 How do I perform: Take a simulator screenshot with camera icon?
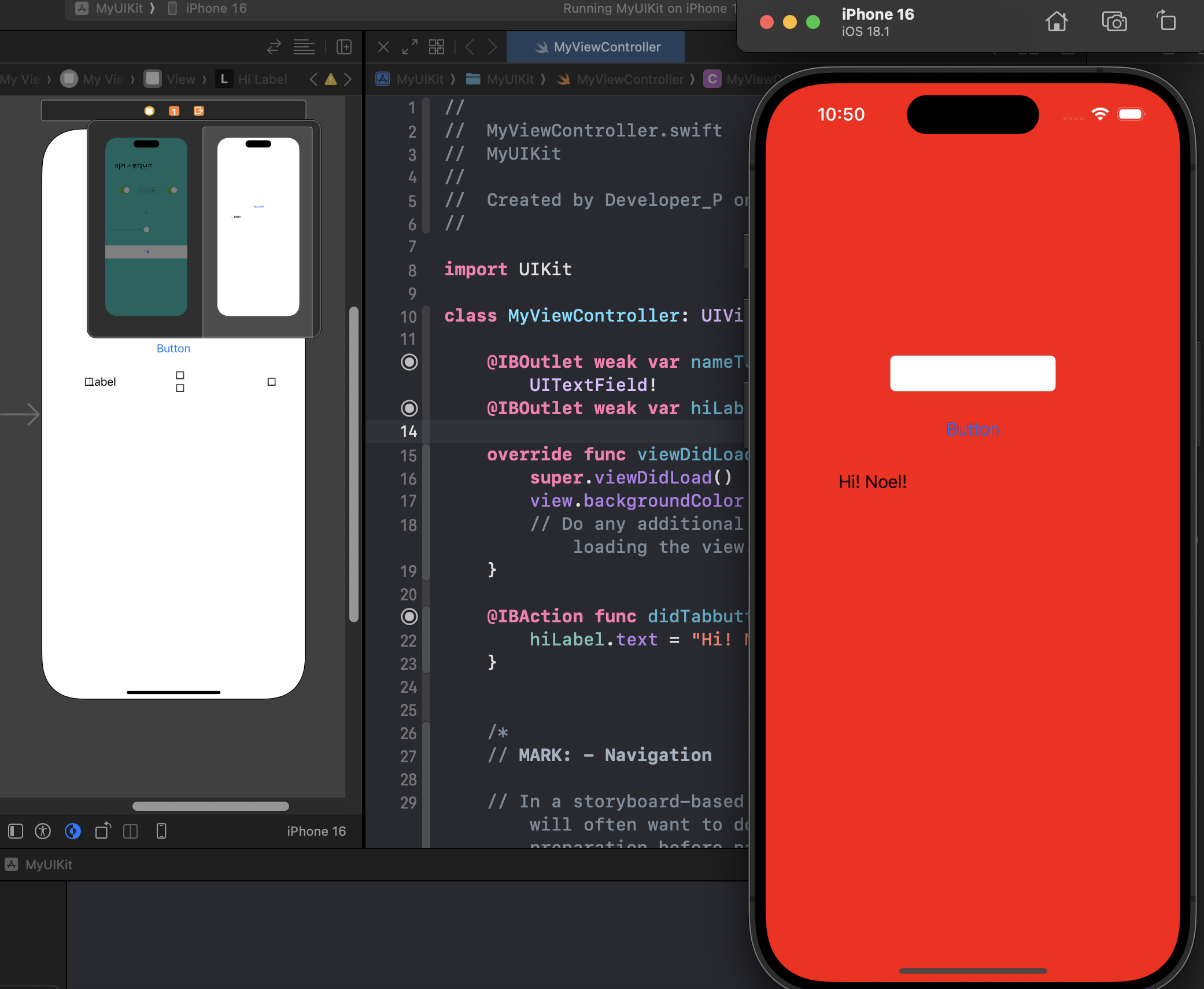(x=1114, y=22)
